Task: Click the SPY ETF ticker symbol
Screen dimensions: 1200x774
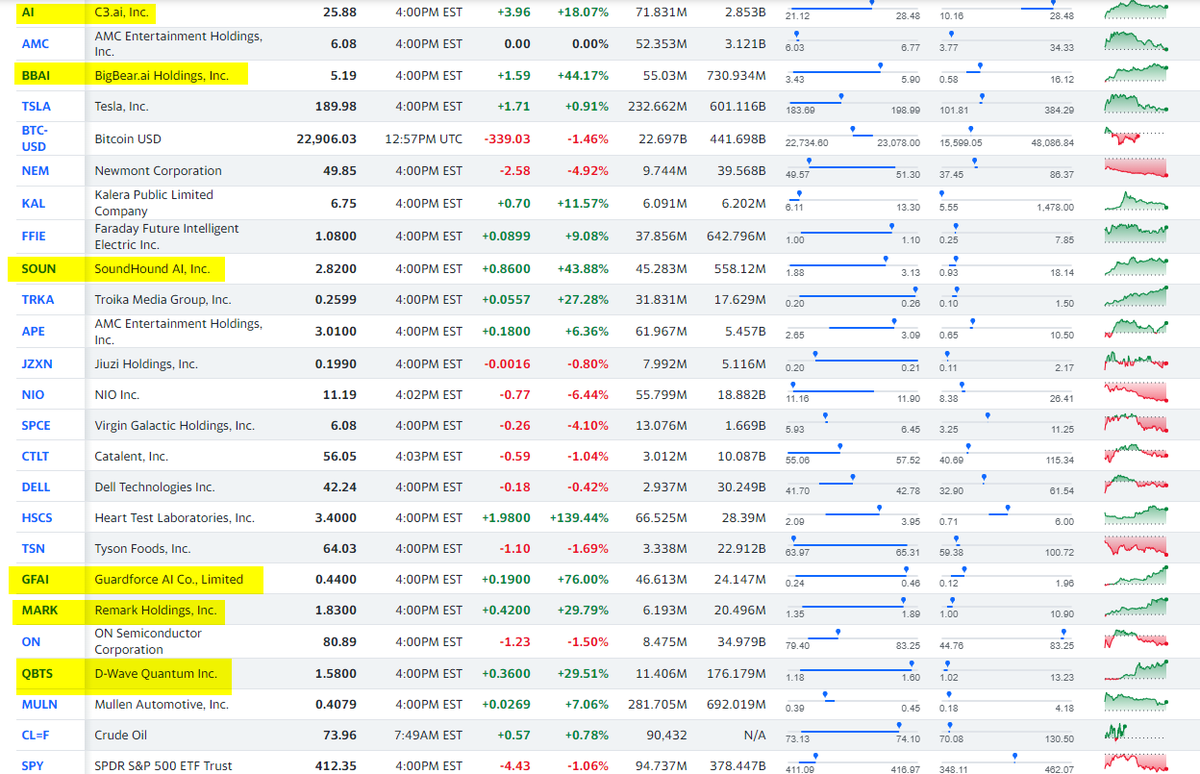Action: 32,766
